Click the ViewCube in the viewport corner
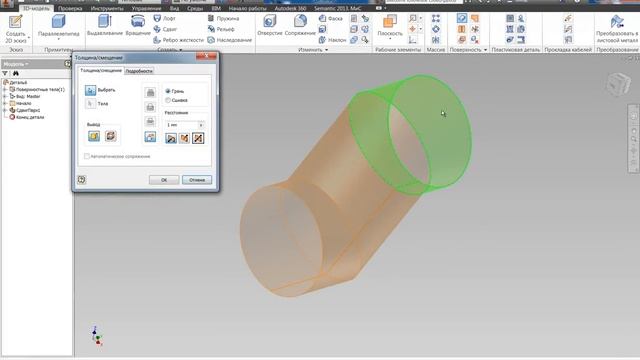 click(x=619, y=84)
